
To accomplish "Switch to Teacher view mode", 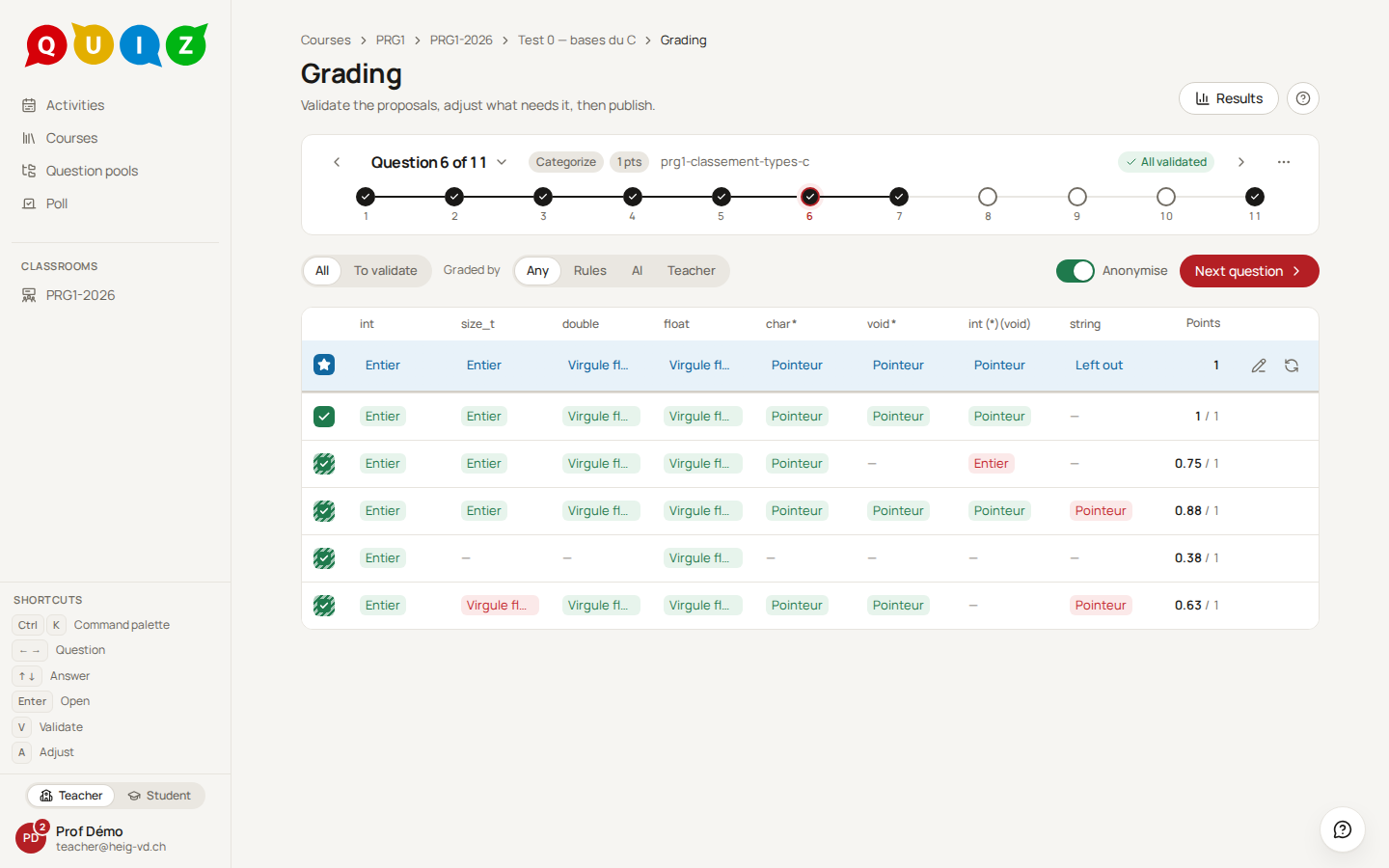I will coord(70,796).
